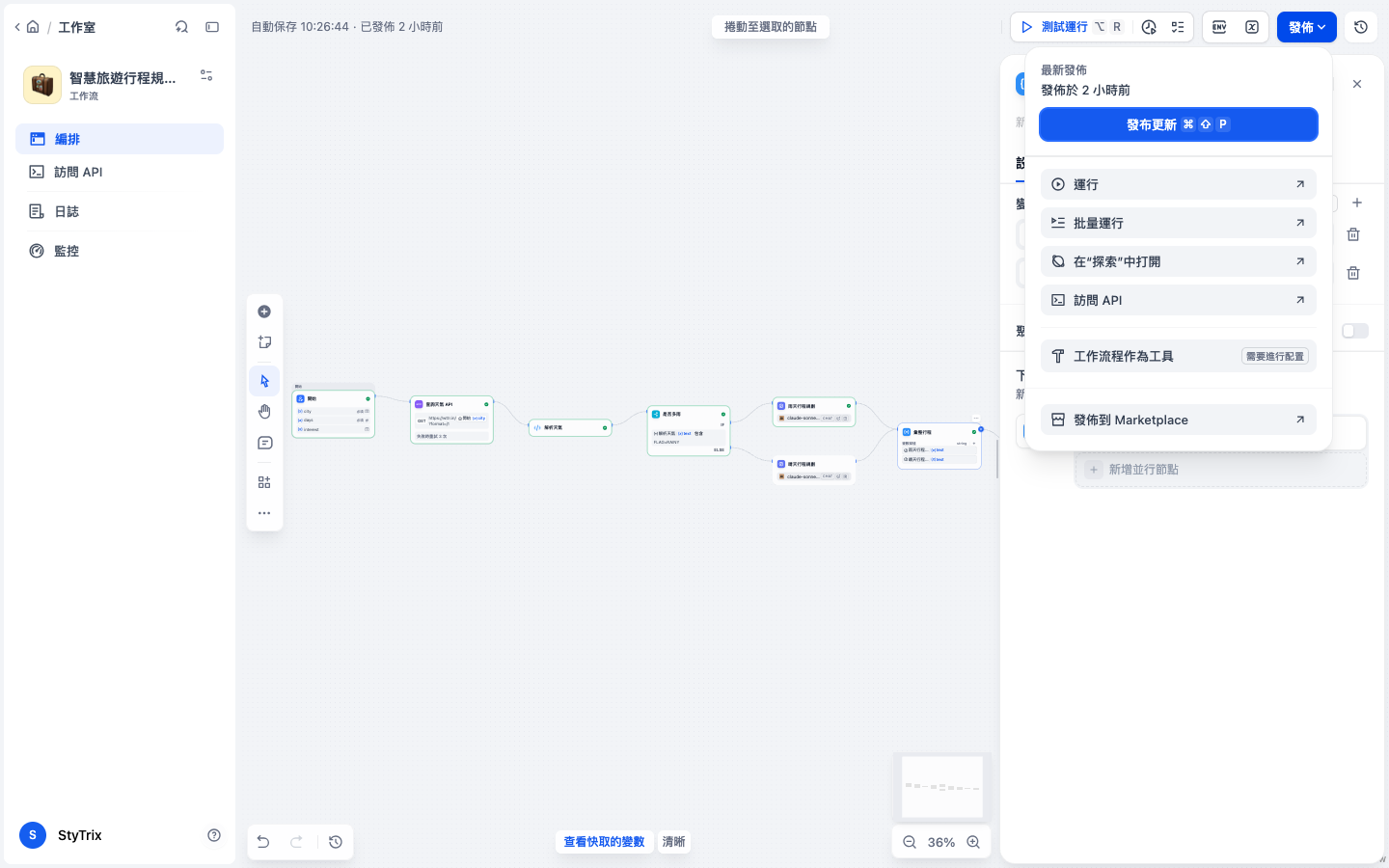Screen dimensions: 1389x868
Task: Open app settings next to 智慧旅遊行程規
Action: (206, 75)
